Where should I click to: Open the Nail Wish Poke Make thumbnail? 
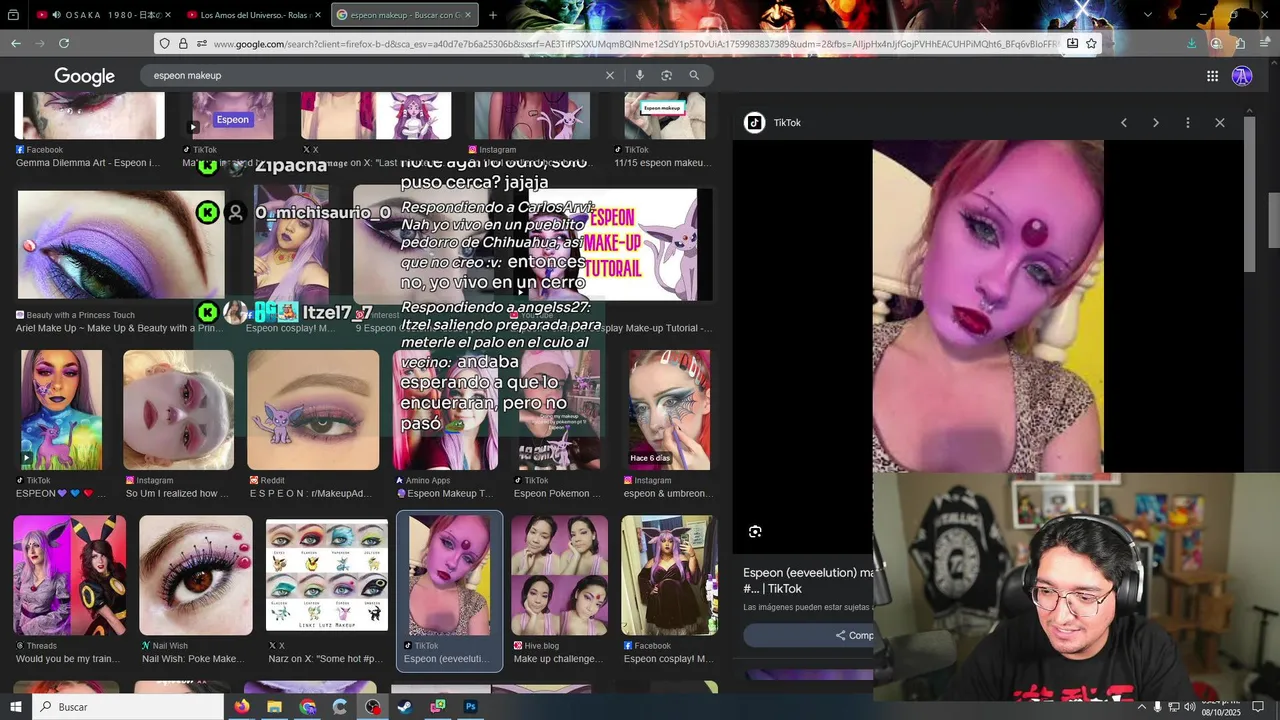(196, 575)
